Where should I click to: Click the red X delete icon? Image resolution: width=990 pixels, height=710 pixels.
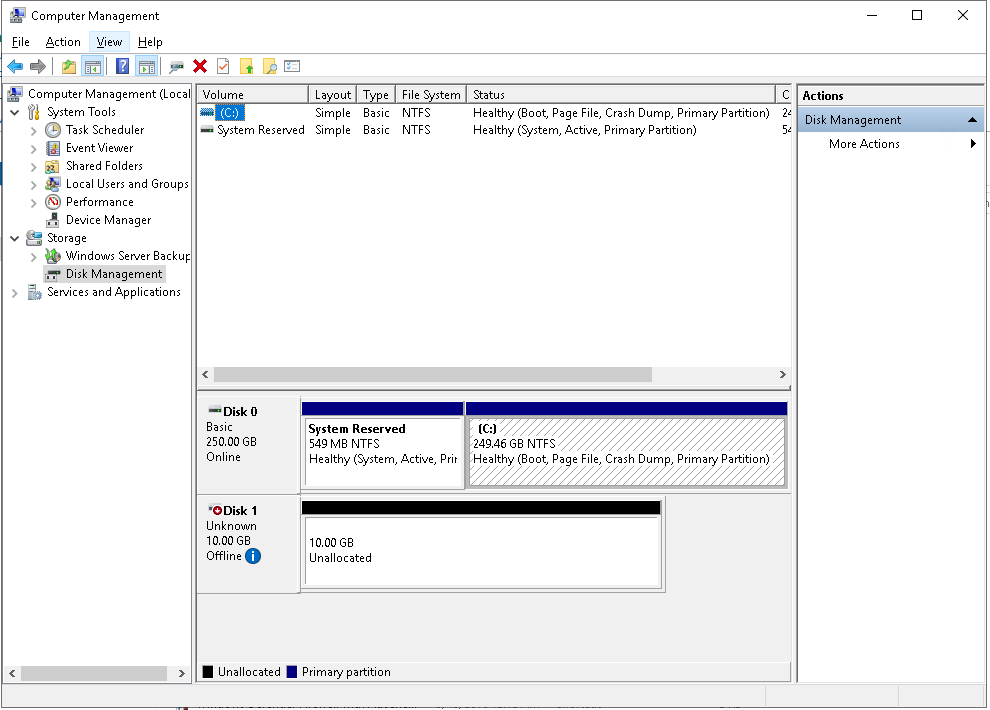[200, 67]
